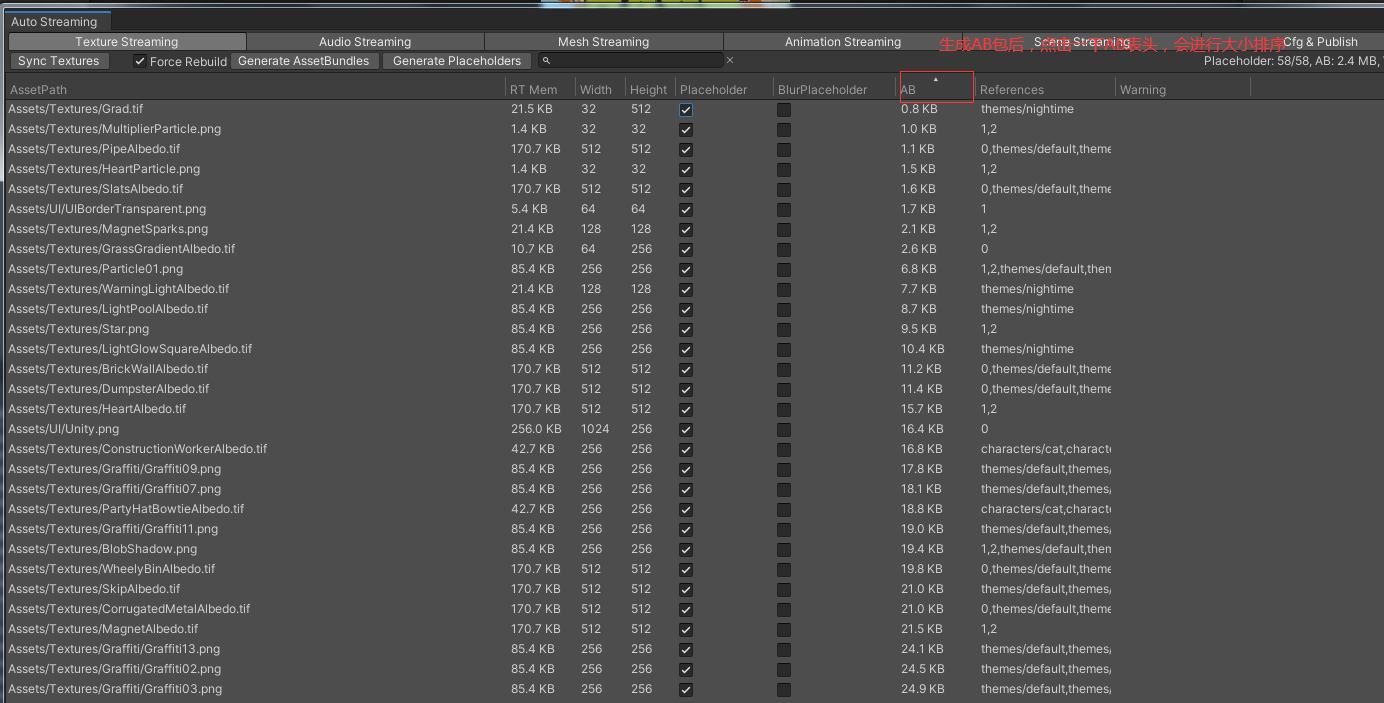Select Assets/Textures/BrickWallAlbedo.tif row
This screenshot has height=703, width=1384.
click(x=692, y=369)
